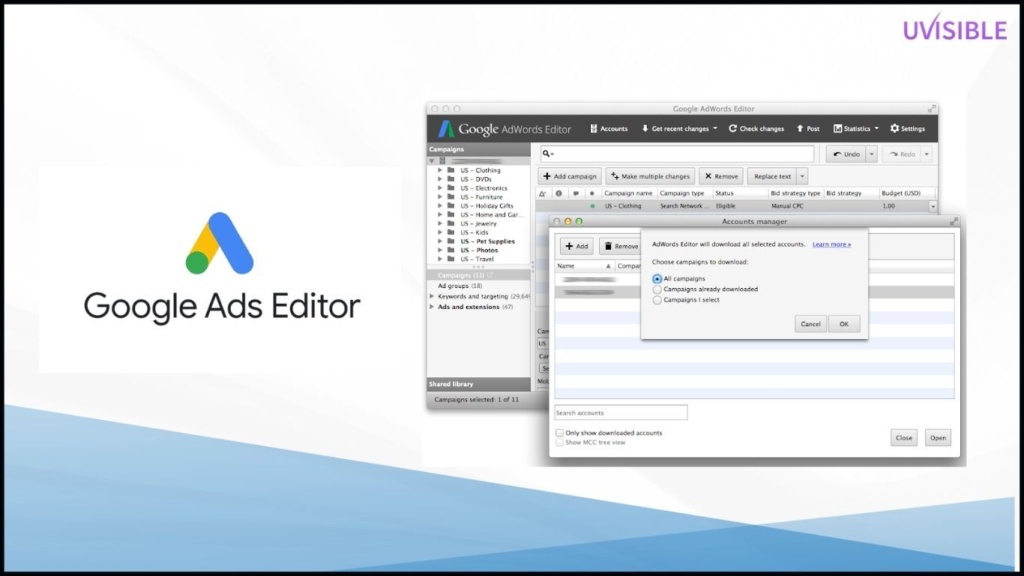Open Settings via the gear icon
Image resolution: width=1024 pixels, height=576 pixels.
(x=895, y=129)
